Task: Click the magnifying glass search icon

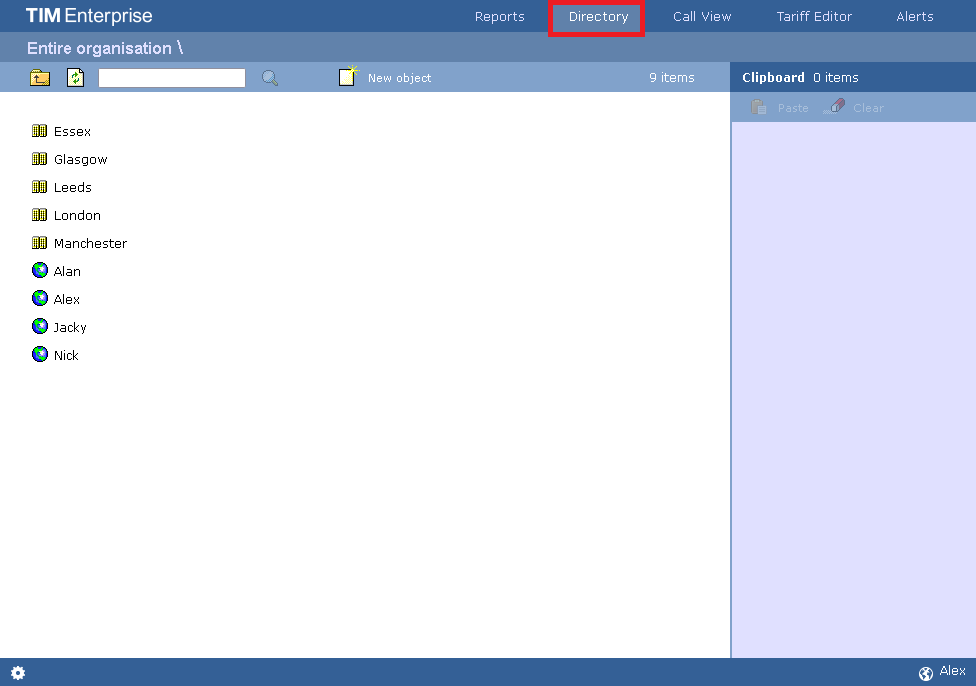Action: pos(268,77)
